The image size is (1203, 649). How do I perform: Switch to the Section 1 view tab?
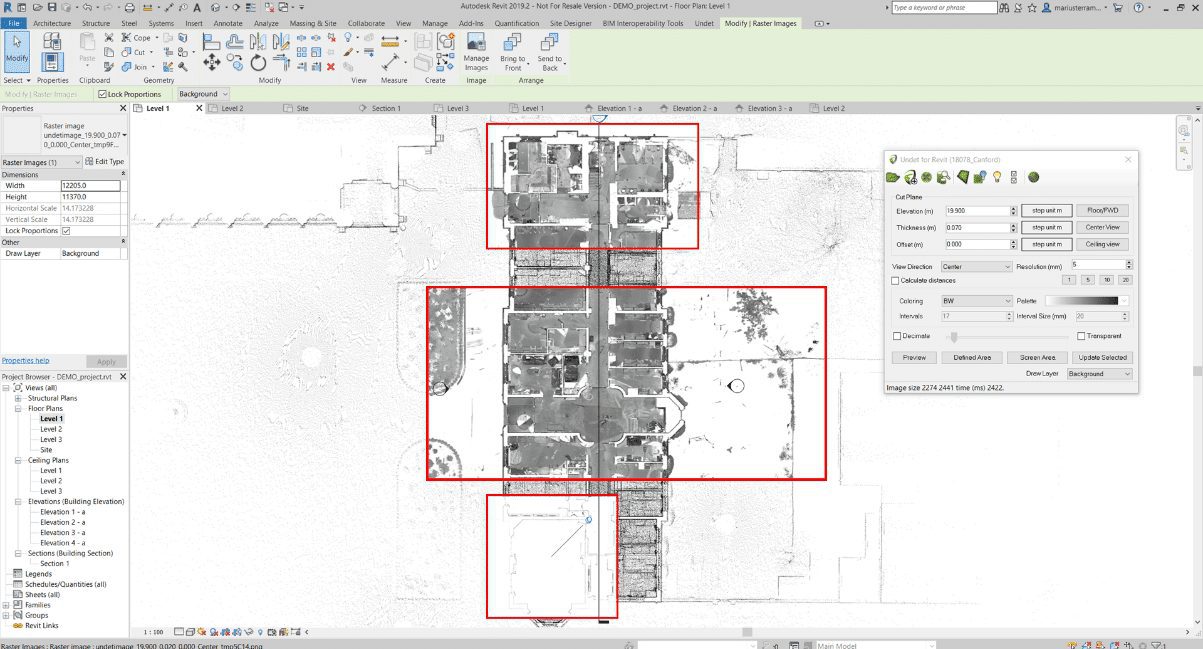pos(385,108)
